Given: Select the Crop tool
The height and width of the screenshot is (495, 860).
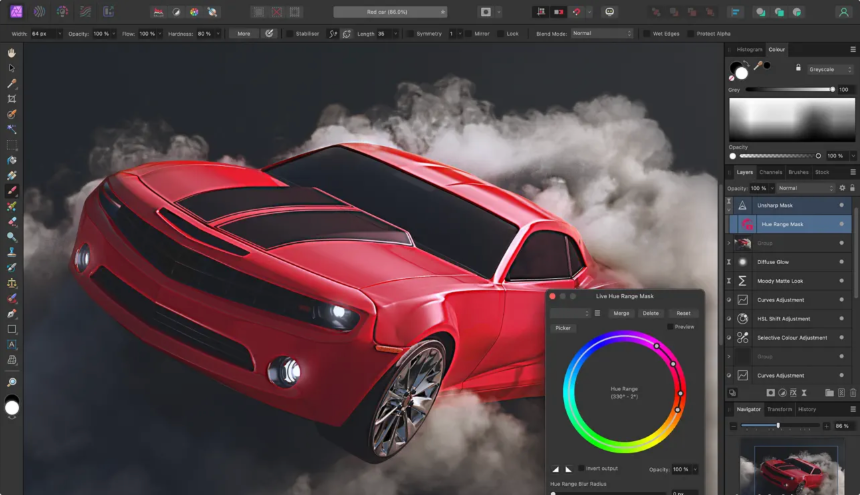Looking at the screenshot, I should pyautogui.click(x=12, y=99).
